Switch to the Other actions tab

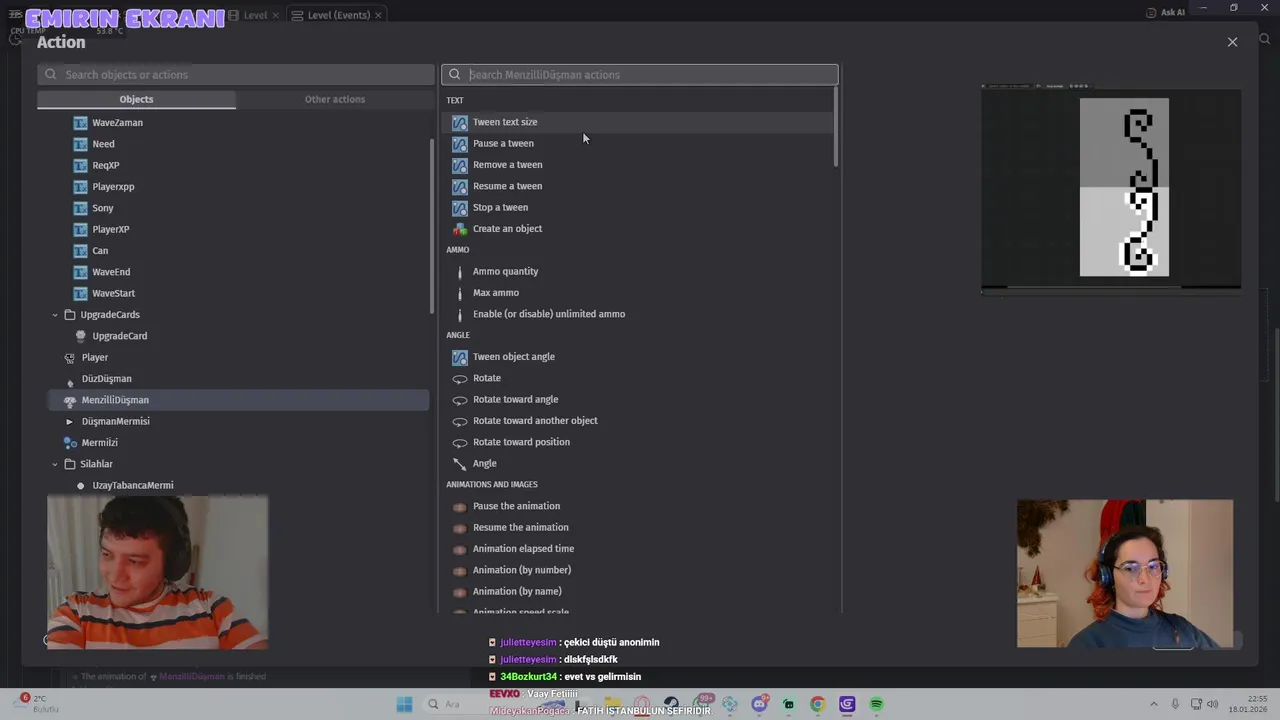coord(335,99)
